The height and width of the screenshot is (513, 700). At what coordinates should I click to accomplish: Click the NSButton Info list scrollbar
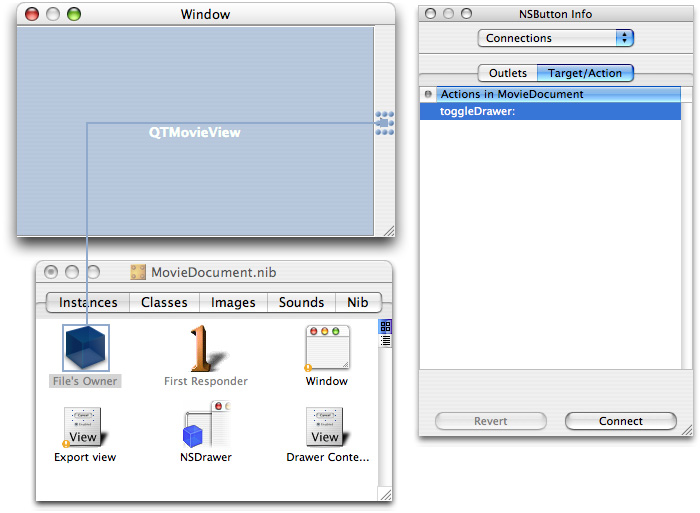tap(687, 236)
